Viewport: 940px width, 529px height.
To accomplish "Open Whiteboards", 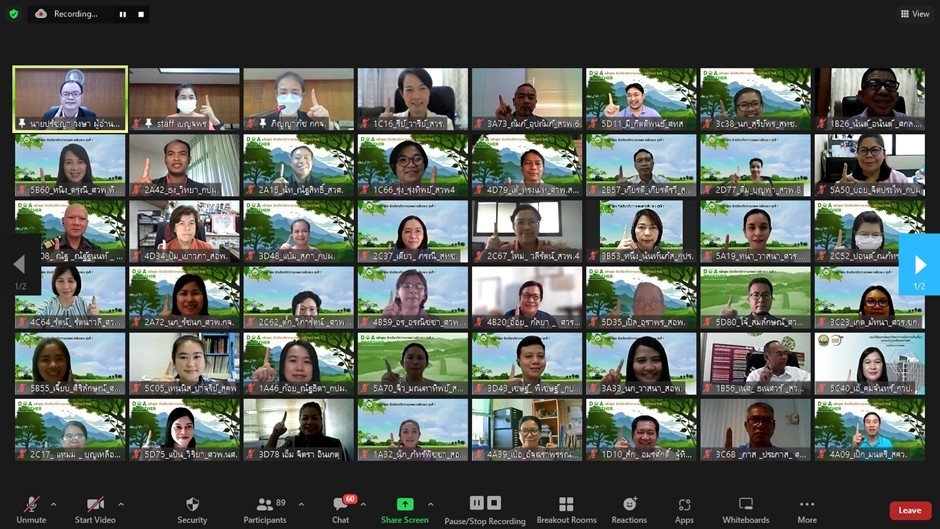I will click(x=746, y=510).
